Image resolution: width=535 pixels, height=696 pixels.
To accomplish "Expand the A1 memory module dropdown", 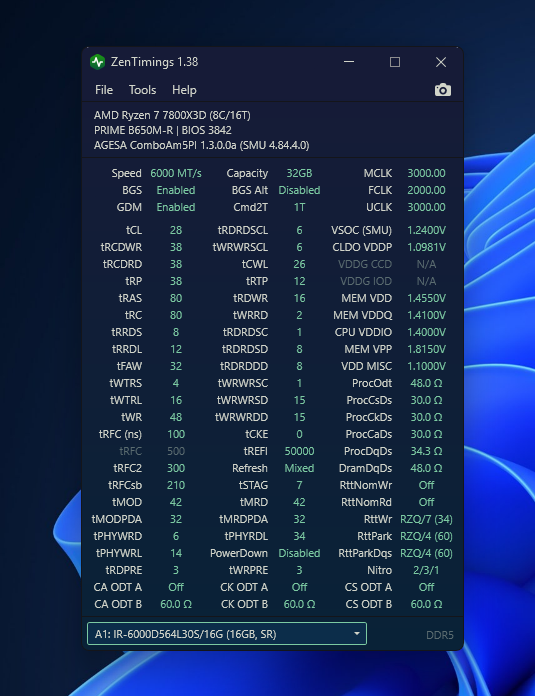I will (x=227, y=634).
